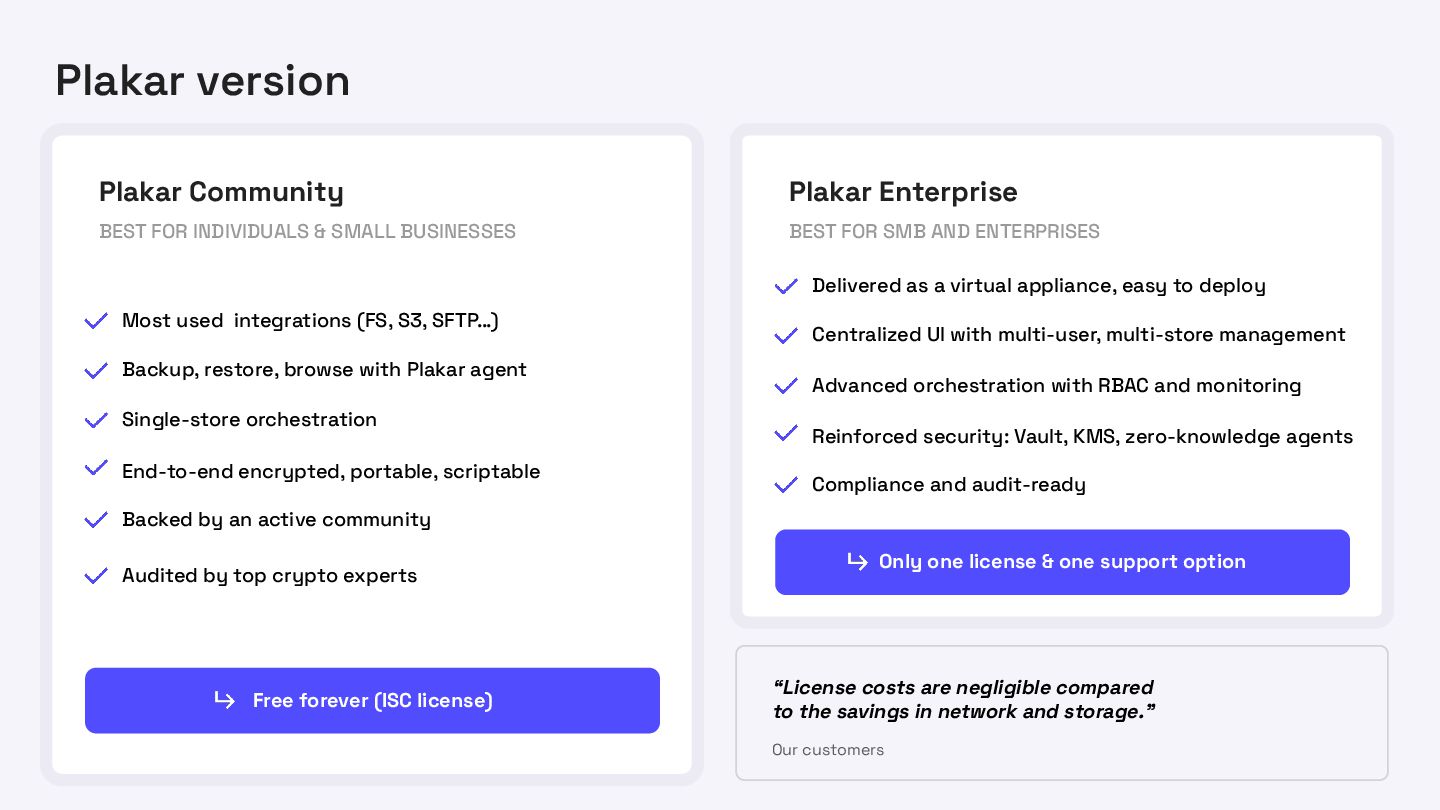Image resolution: width=1440 pixels, height=810 pixels.
Task: Click Best for SMB and Enterprises subtitle
Action: tap(944, 232)
